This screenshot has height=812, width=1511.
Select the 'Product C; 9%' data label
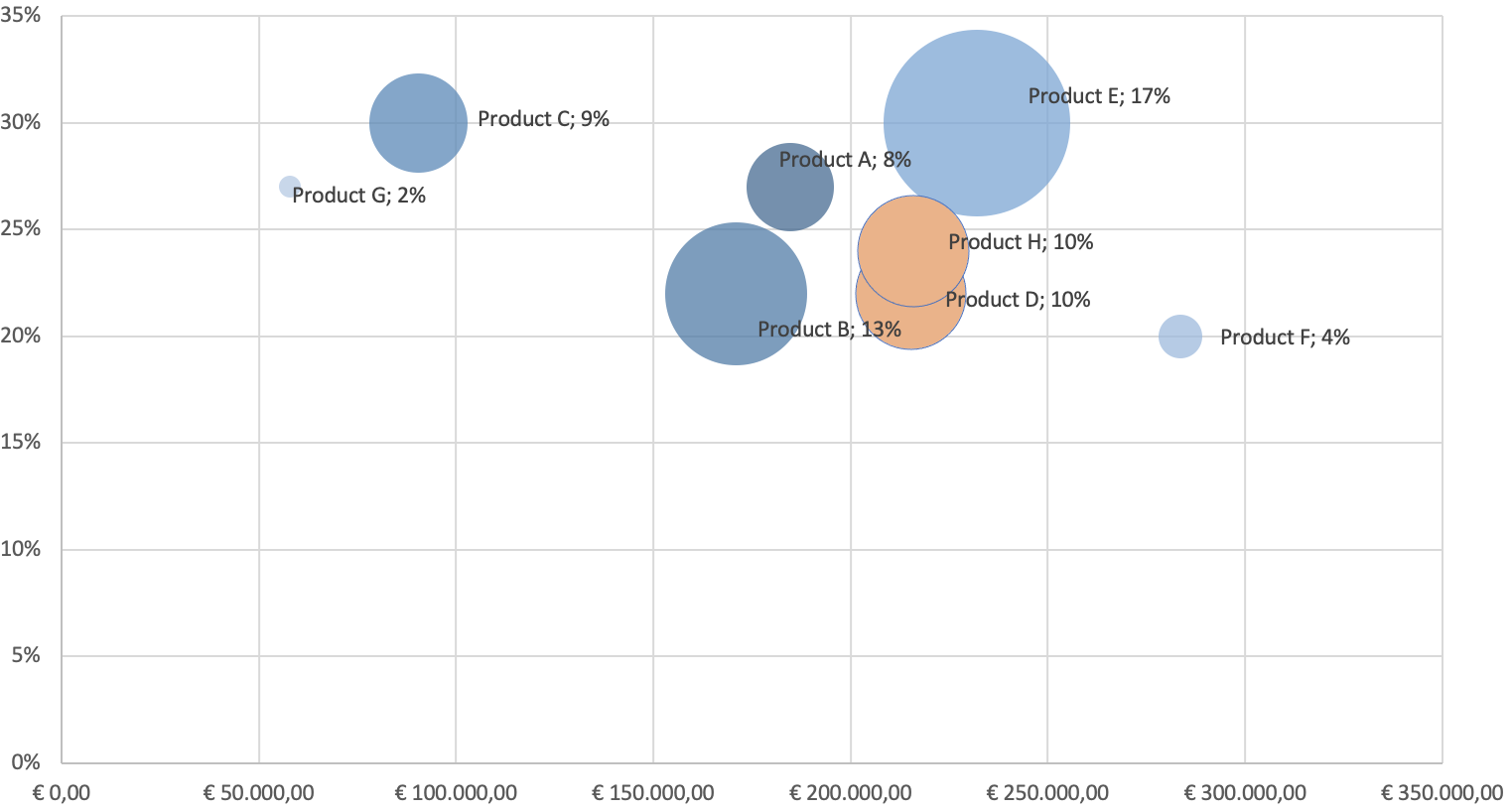click(543, 119)
